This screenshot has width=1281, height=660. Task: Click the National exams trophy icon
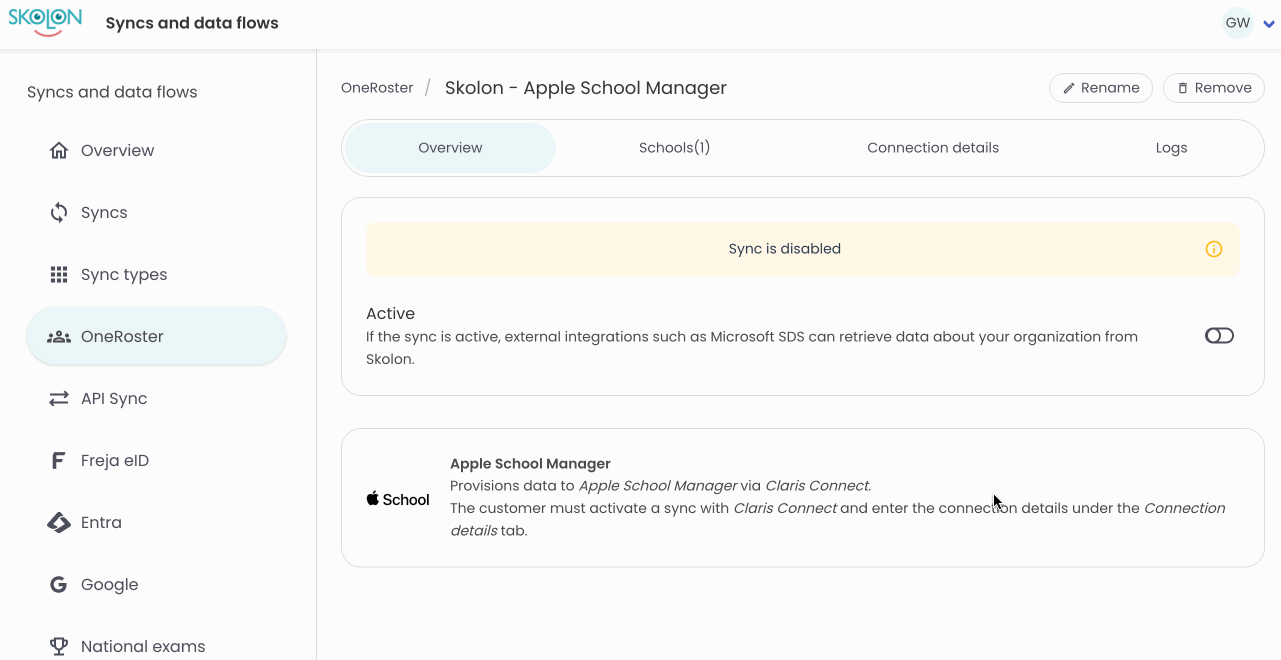click(x=59, y=646)
